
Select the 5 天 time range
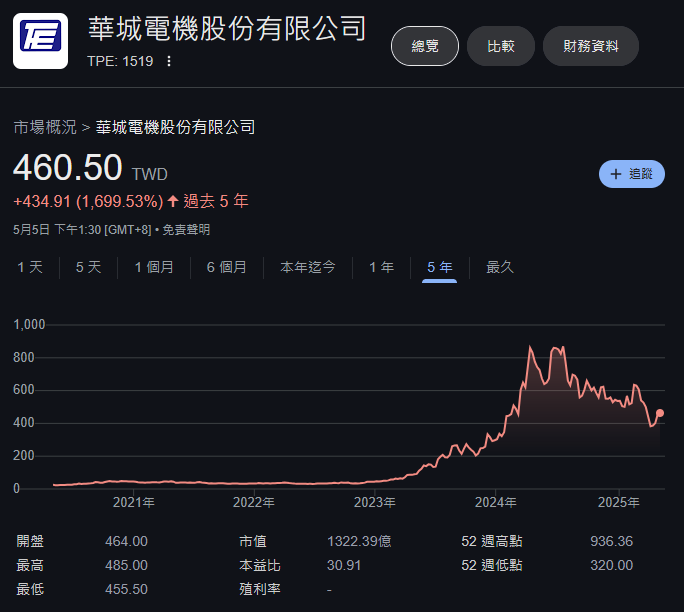tap(89, 267)
